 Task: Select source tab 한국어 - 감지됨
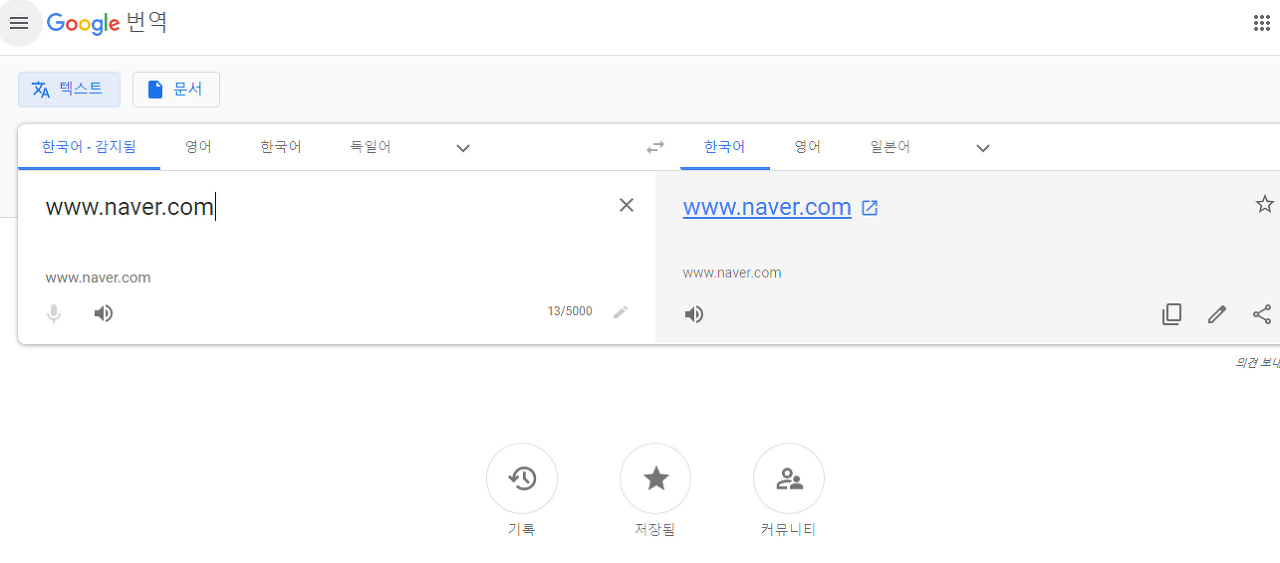pos(89,147)
